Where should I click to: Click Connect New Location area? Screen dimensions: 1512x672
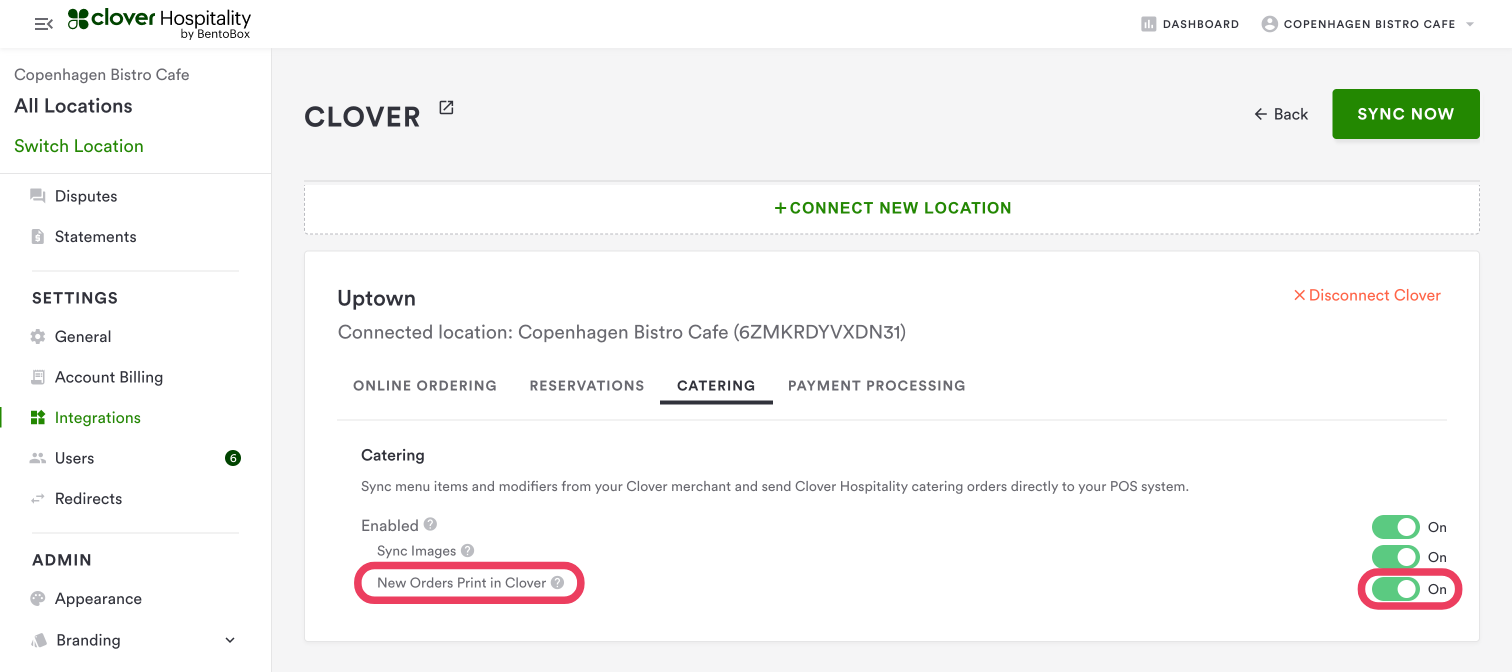tap(892, 208)
